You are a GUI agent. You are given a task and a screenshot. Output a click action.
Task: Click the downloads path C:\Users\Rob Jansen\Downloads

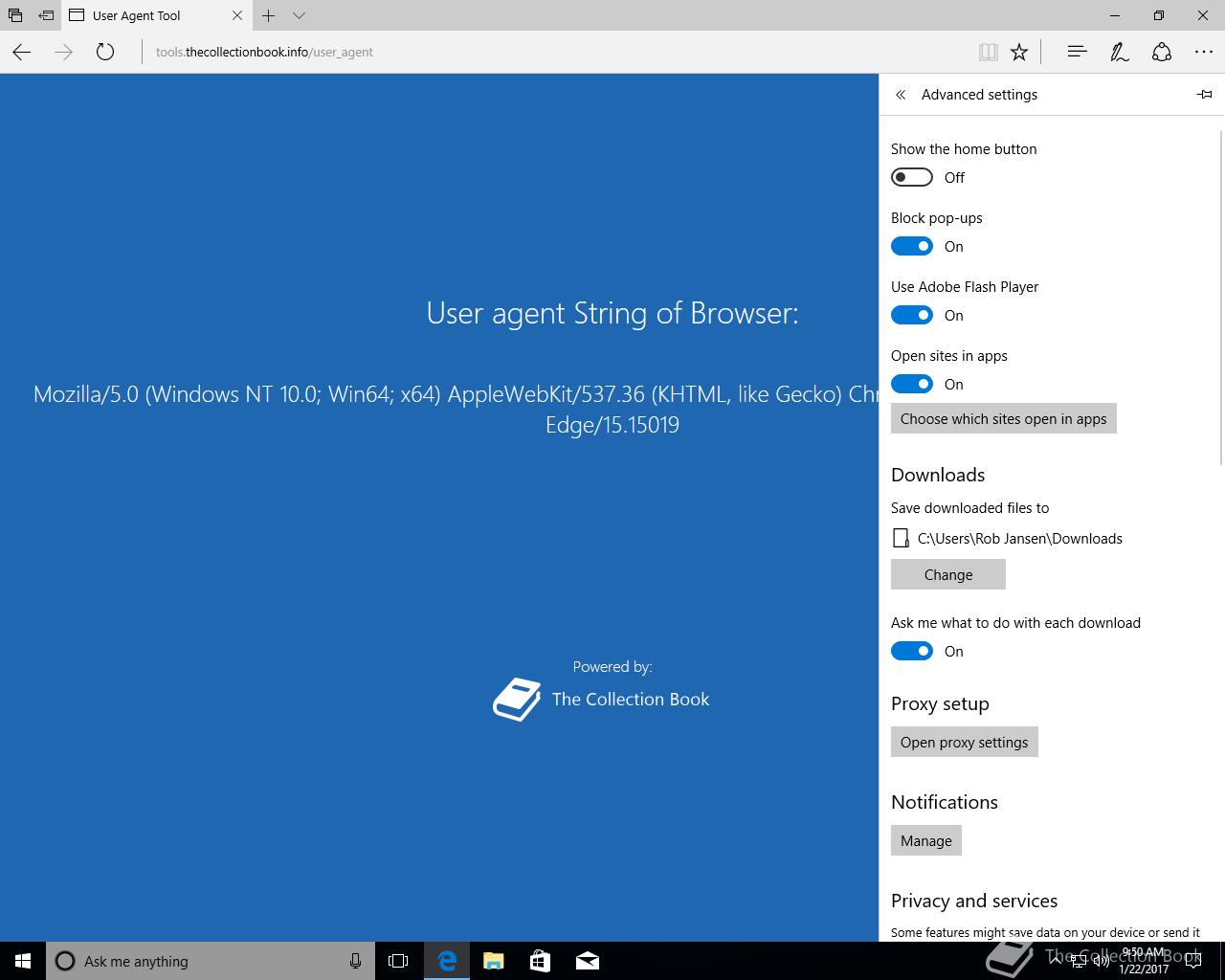point(1020,539)
